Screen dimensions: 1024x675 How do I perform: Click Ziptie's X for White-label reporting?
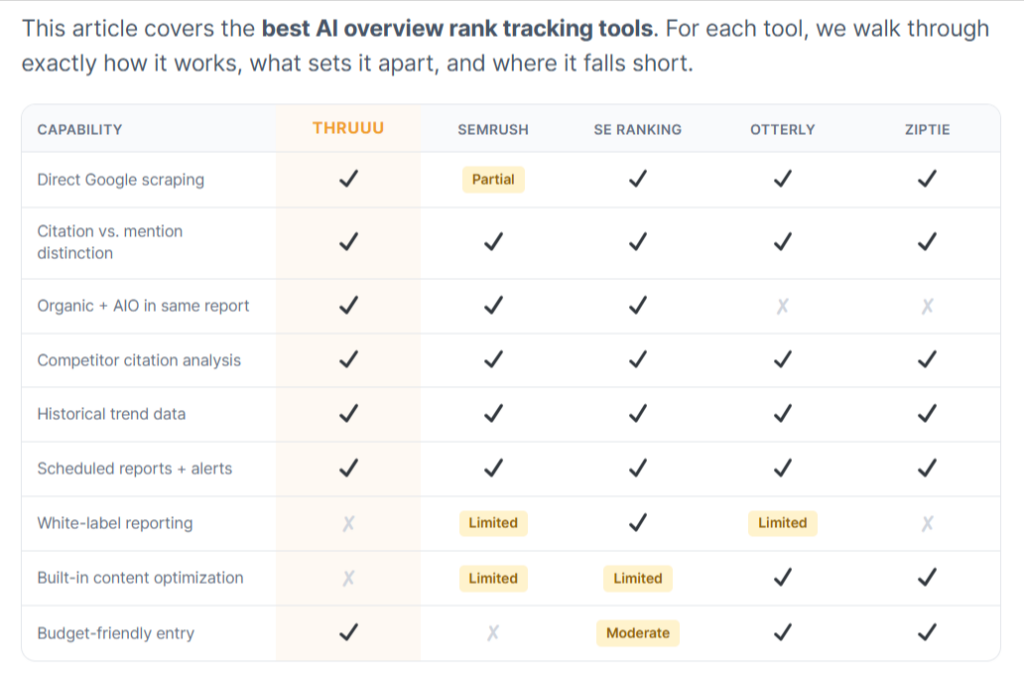[927, 523]
